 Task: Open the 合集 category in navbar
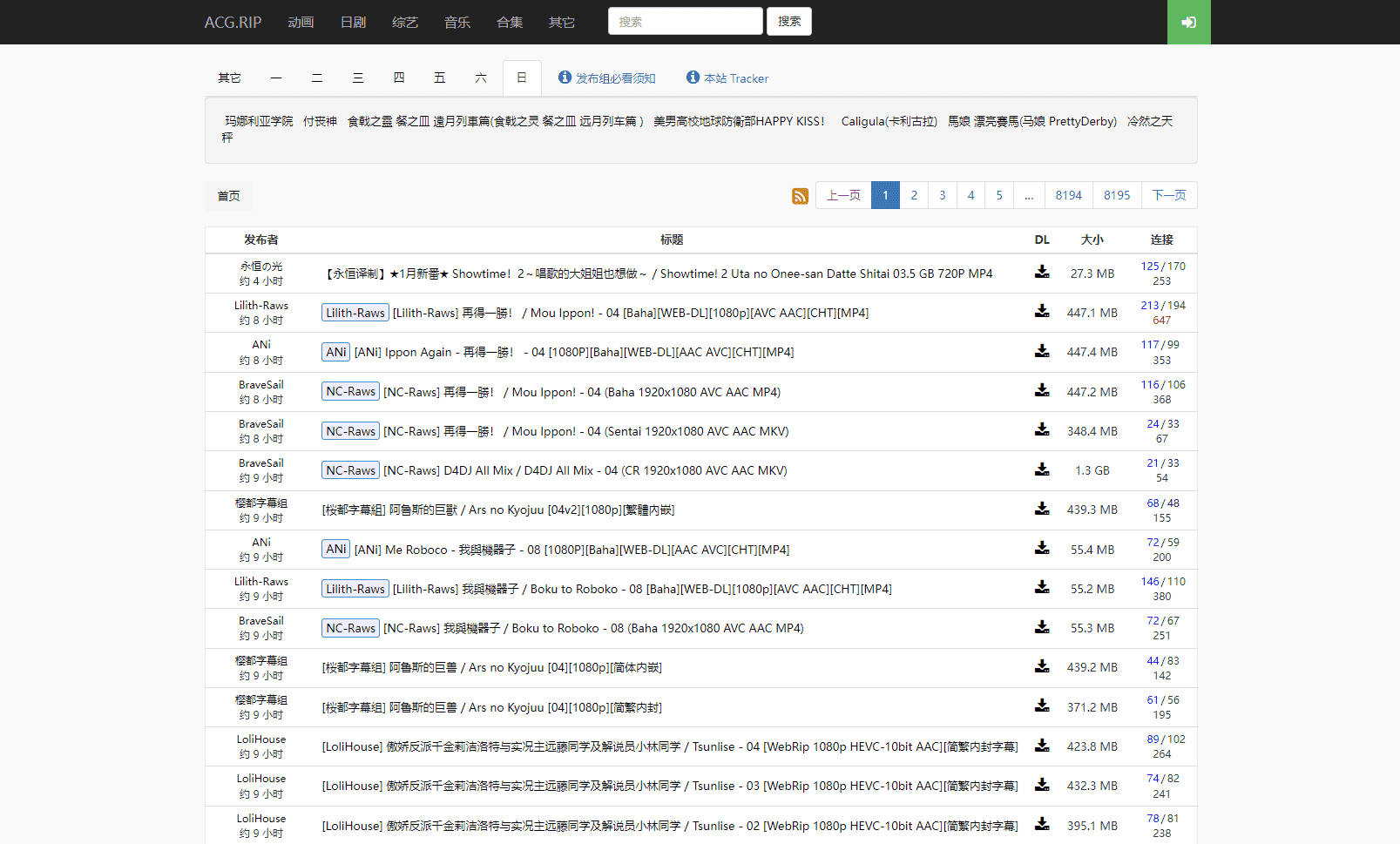(510, 23)
